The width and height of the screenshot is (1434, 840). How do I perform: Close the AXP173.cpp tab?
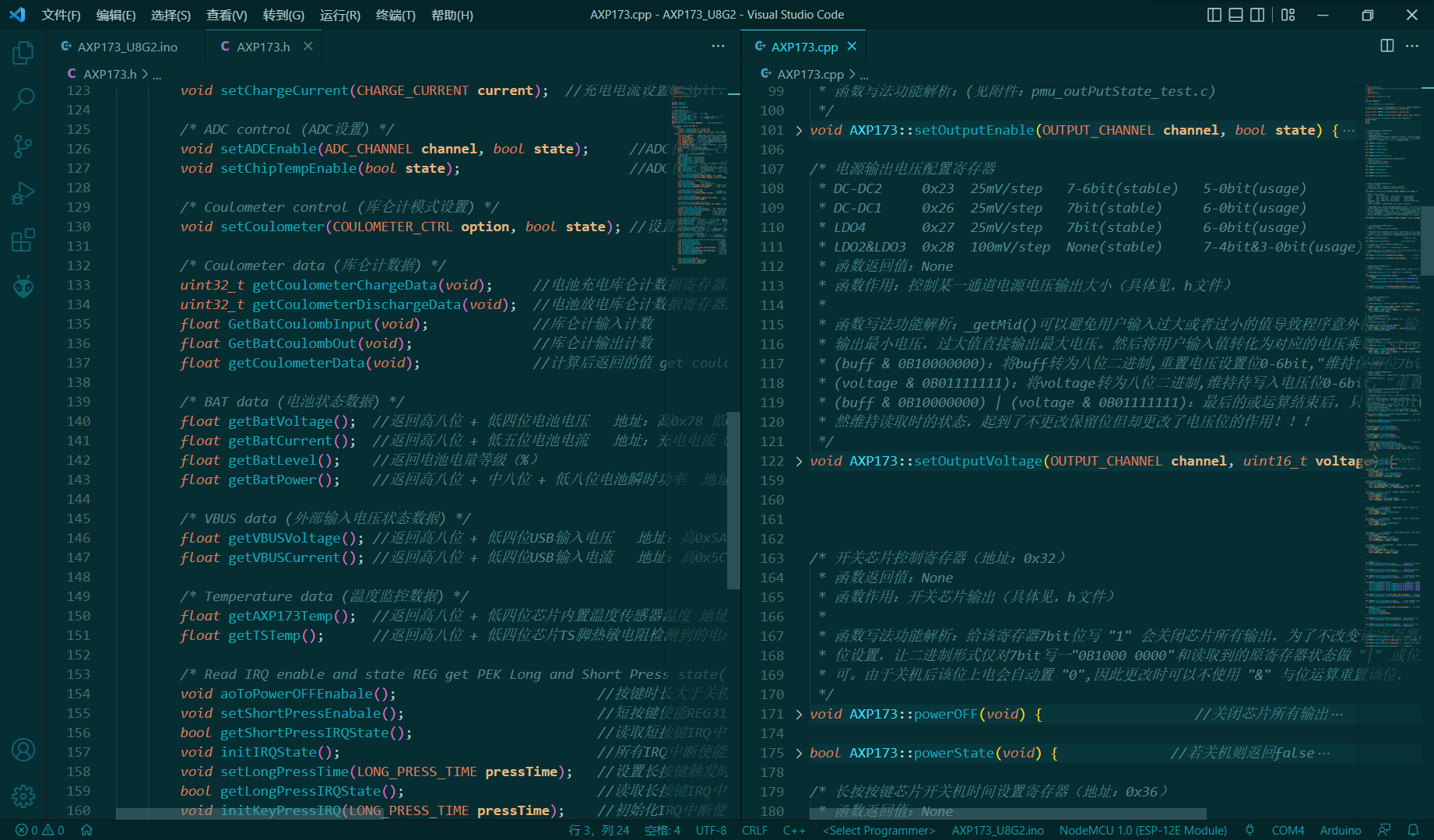pos(852,46)
